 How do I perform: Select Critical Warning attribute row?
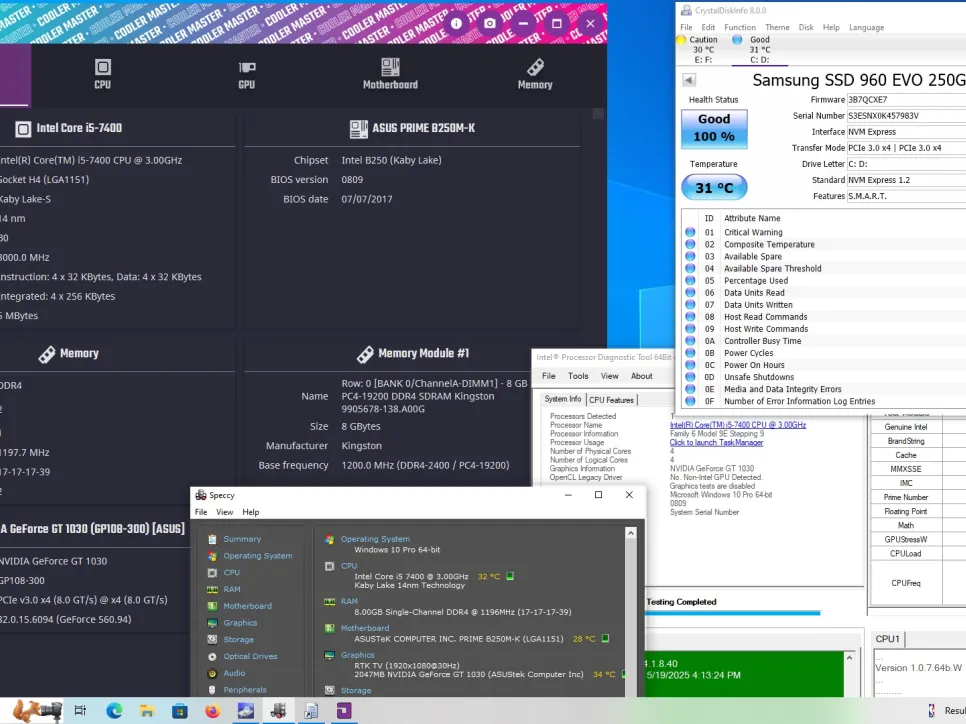824,232
